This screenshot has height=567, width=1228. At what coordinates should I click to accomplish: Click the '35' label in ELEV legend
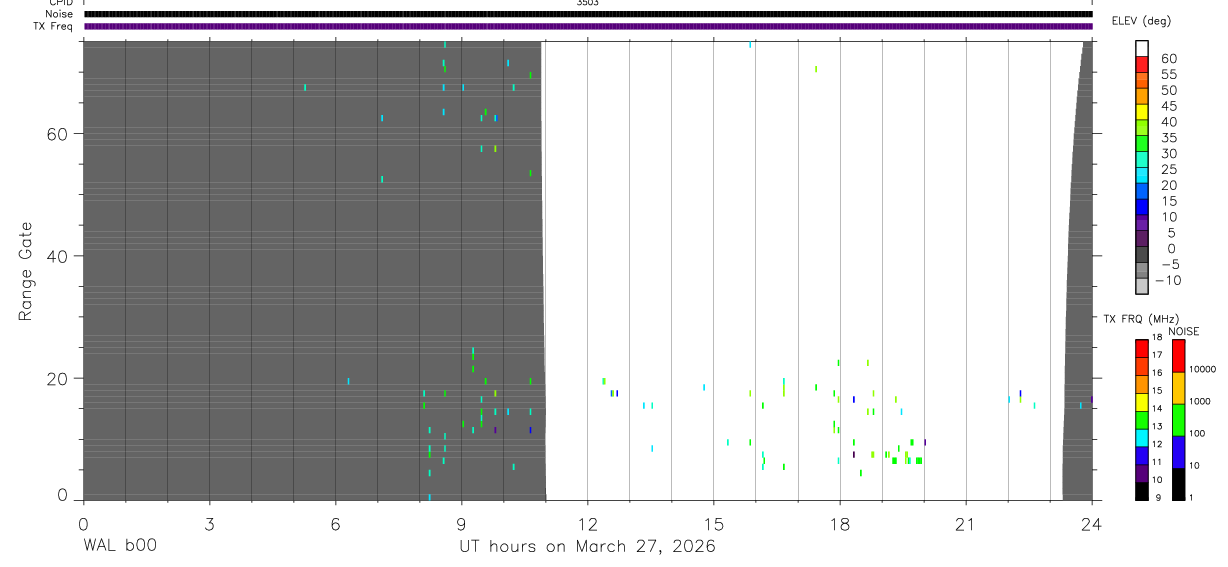pos(1169,138)
